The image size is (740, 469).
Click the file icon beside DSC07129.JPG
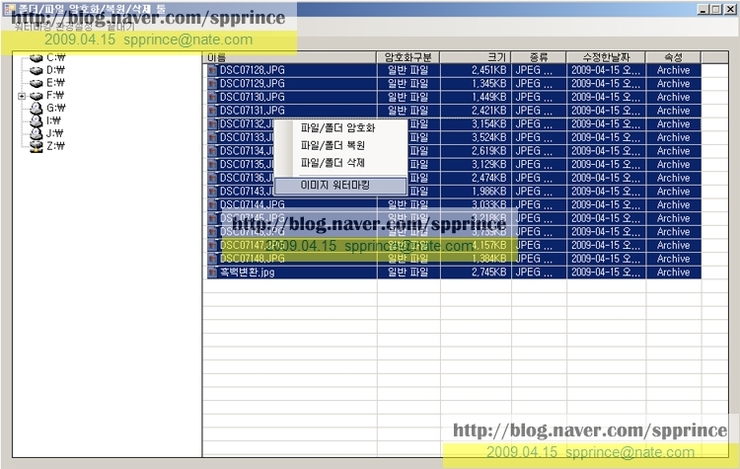[x=213, y=84]
